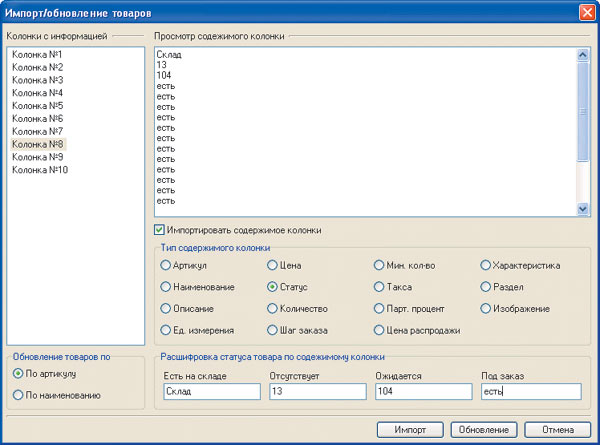Select Колонка №7 in the list

click(38, 131)
